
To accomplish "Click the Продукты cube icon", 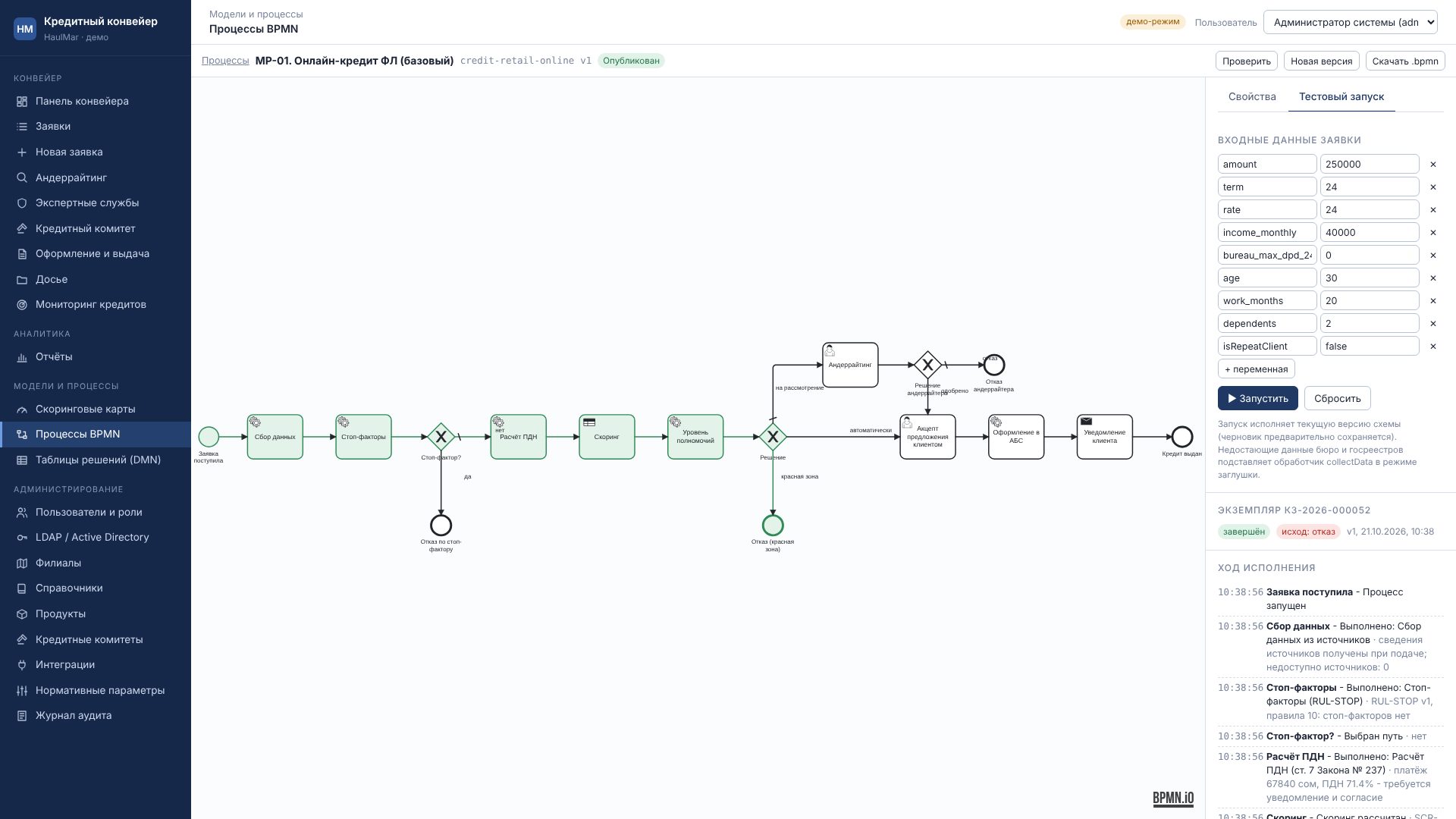I will [22, 614].
